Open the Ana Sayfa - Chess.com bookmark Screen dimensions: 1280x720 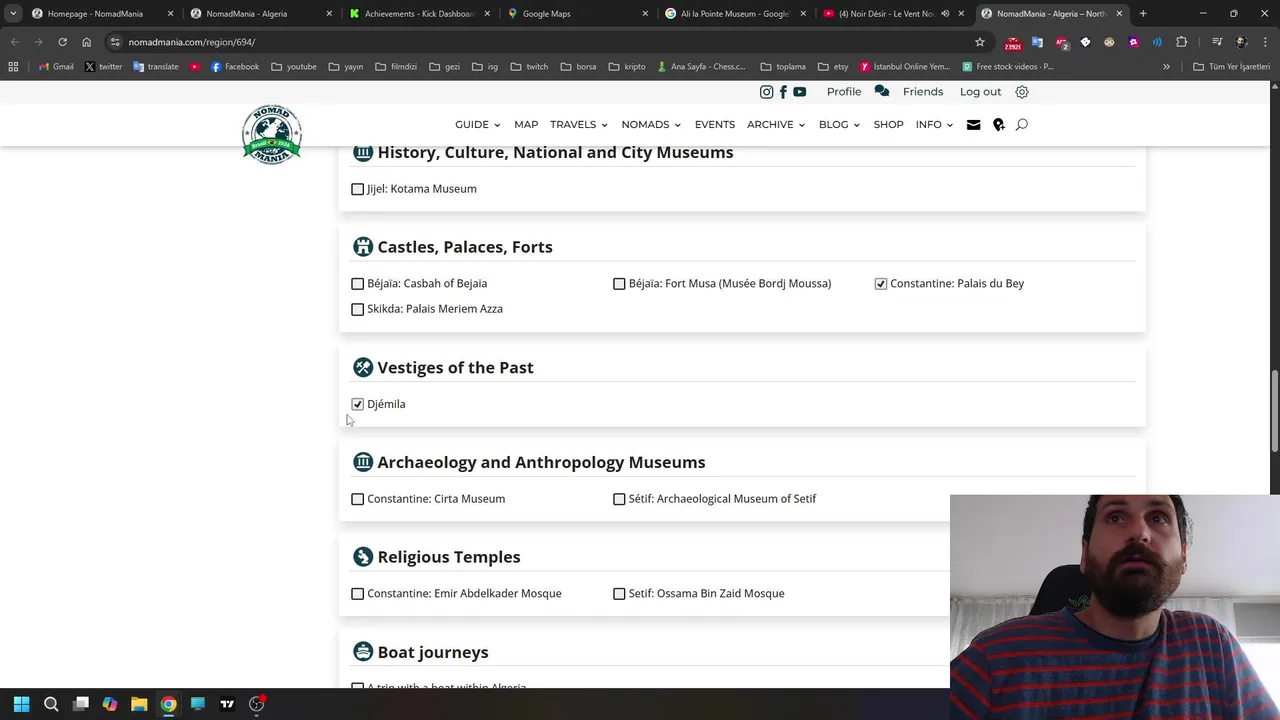(x=701, y=67)
